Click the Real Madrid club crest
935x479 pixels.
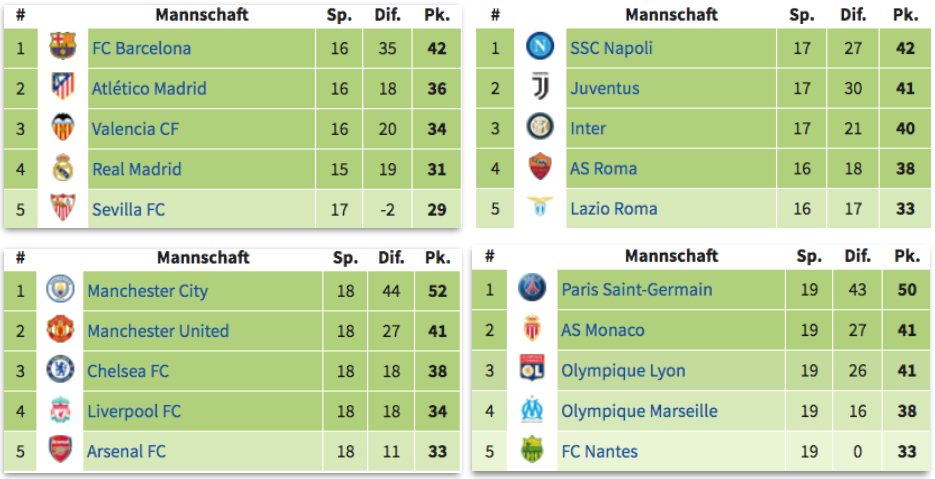pos(63,169)
